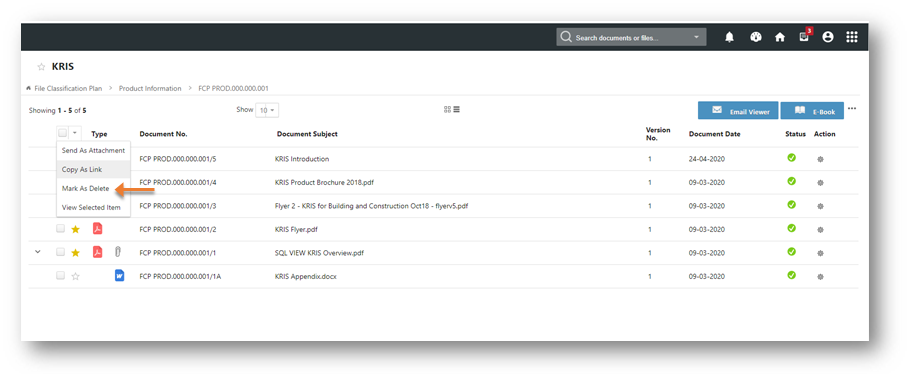Open search box dropdown arrow
The height and width of the screenshot is (374, 911).
(x=697, y=38)
